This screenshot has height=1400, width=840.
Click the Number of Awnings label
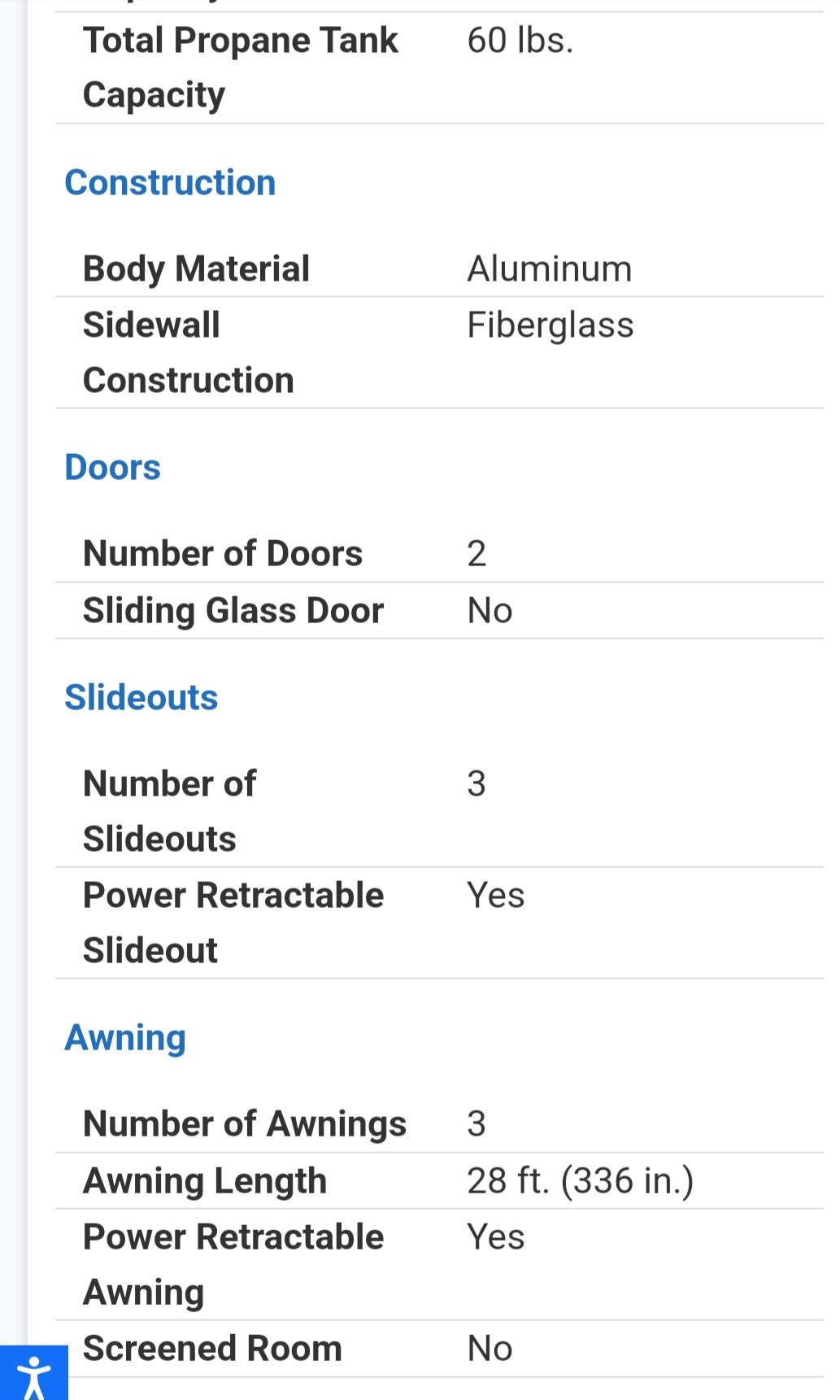244,1123
